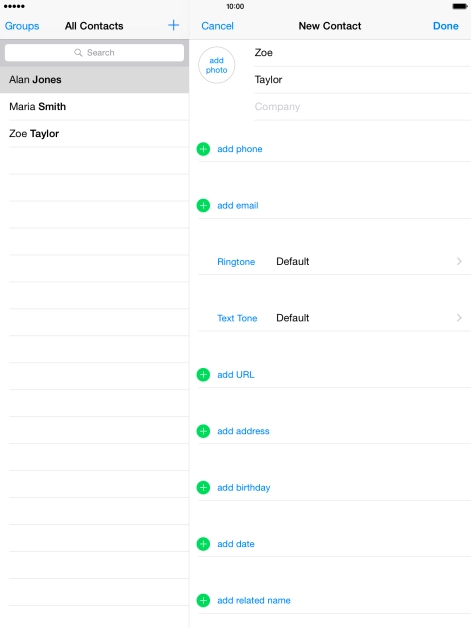The width and height of the screenshot is (471, 628).
Task: Cancel the new contact
Action: point(217,26)
